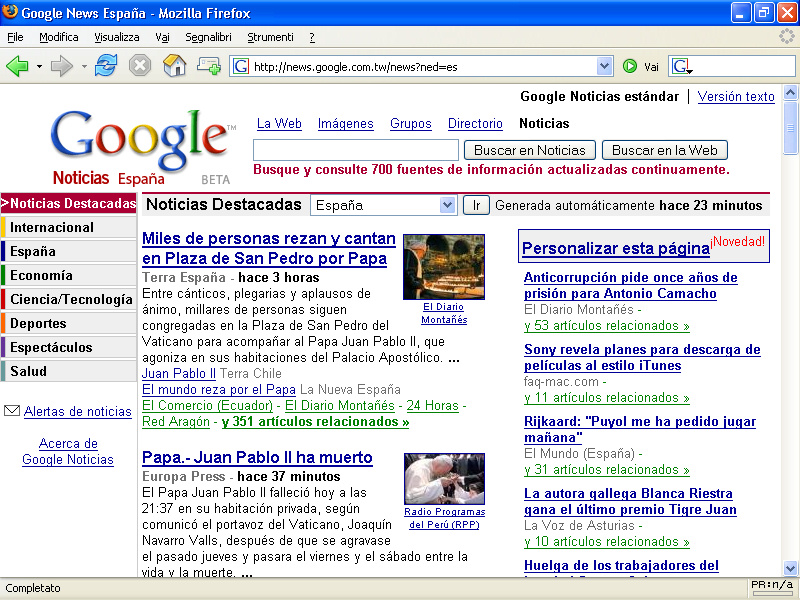Viewport: 800px width, 600px height.
Task: Open the Home page icon
Action: (174, 66)
